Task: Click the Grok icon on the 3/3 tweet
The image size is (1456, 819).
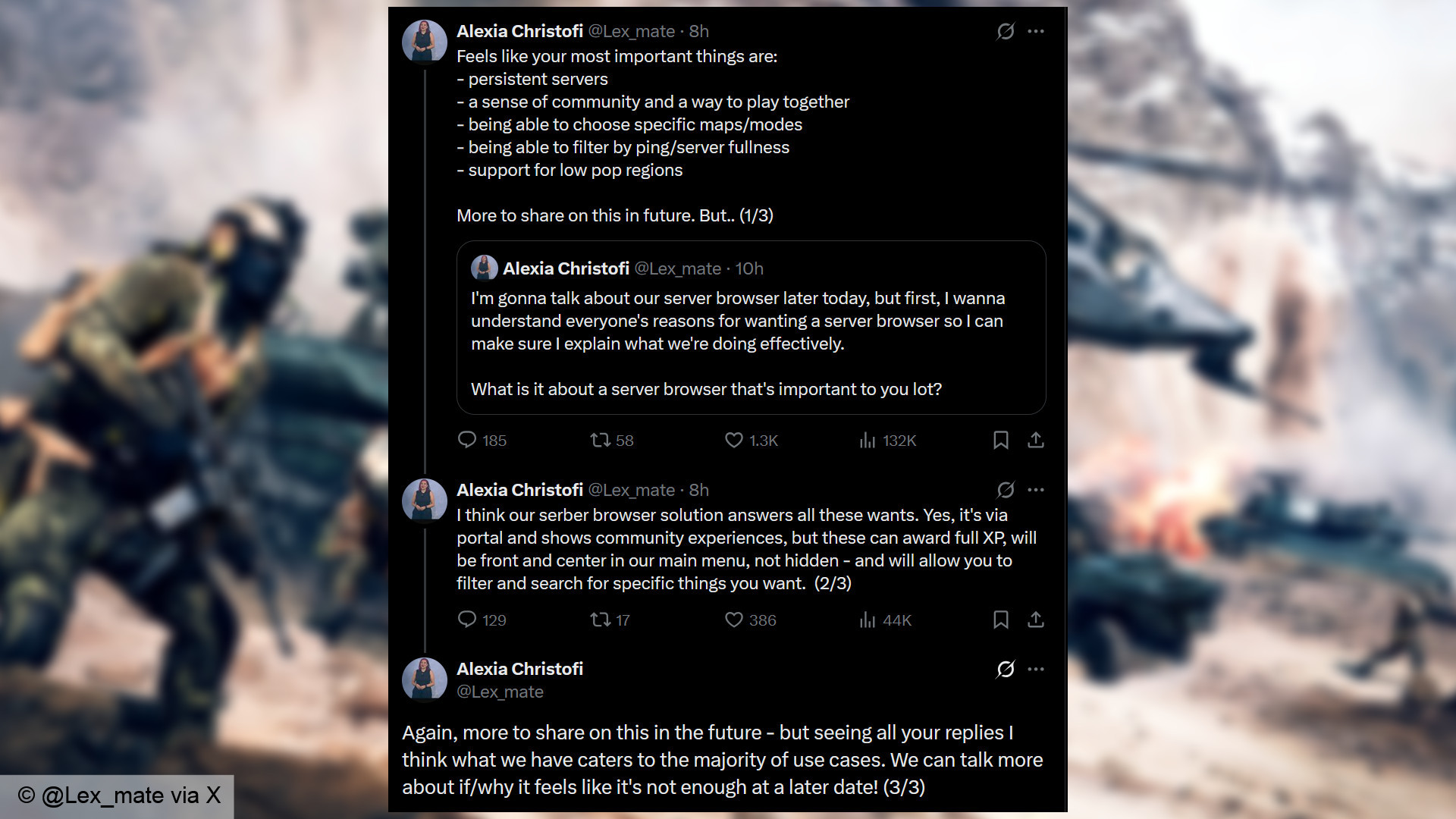Action: pos(1006,669)
